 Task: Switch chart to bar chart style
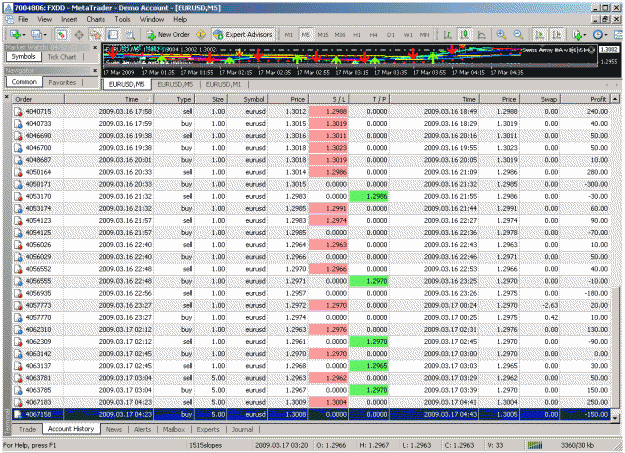click(447, 35)
